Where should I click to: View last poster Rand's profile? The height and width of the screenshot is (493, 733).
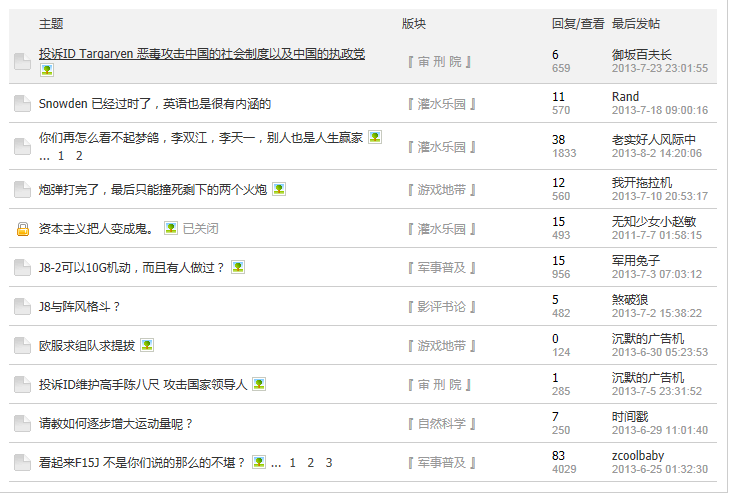tap(625, 97)
